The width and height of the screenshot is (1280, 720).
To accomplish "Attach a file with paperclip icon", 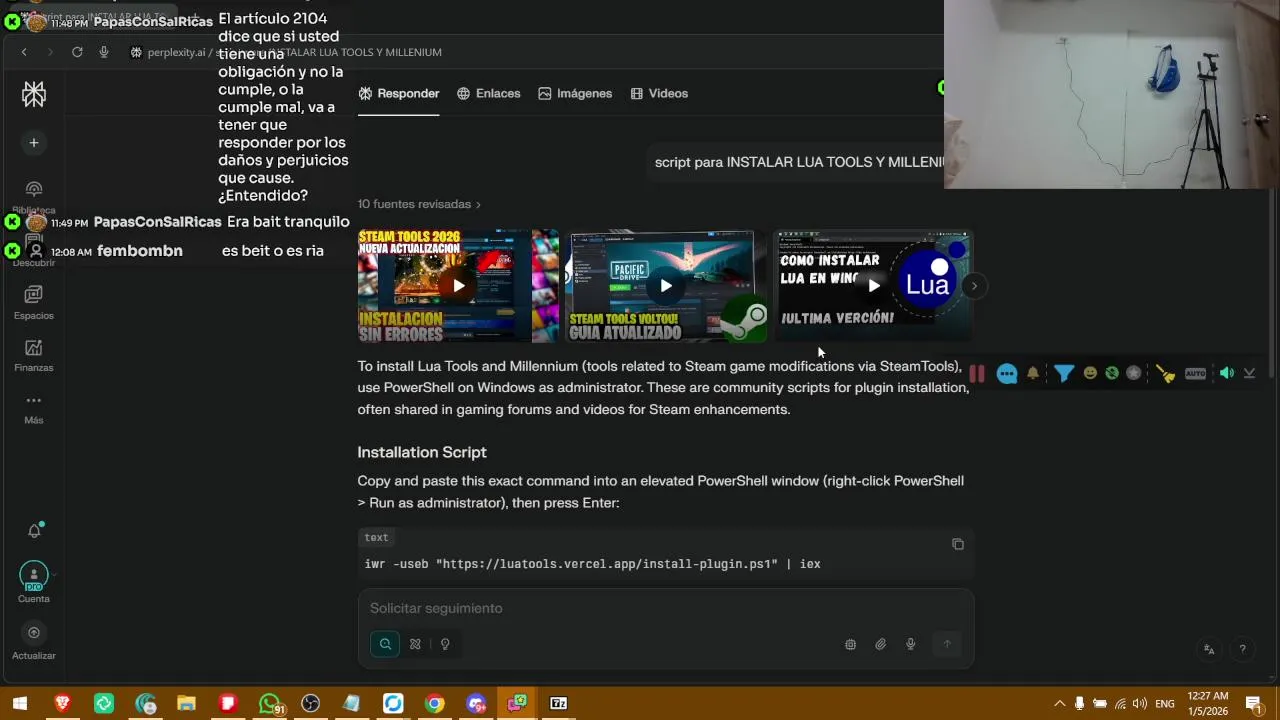I will pos(880,645).
